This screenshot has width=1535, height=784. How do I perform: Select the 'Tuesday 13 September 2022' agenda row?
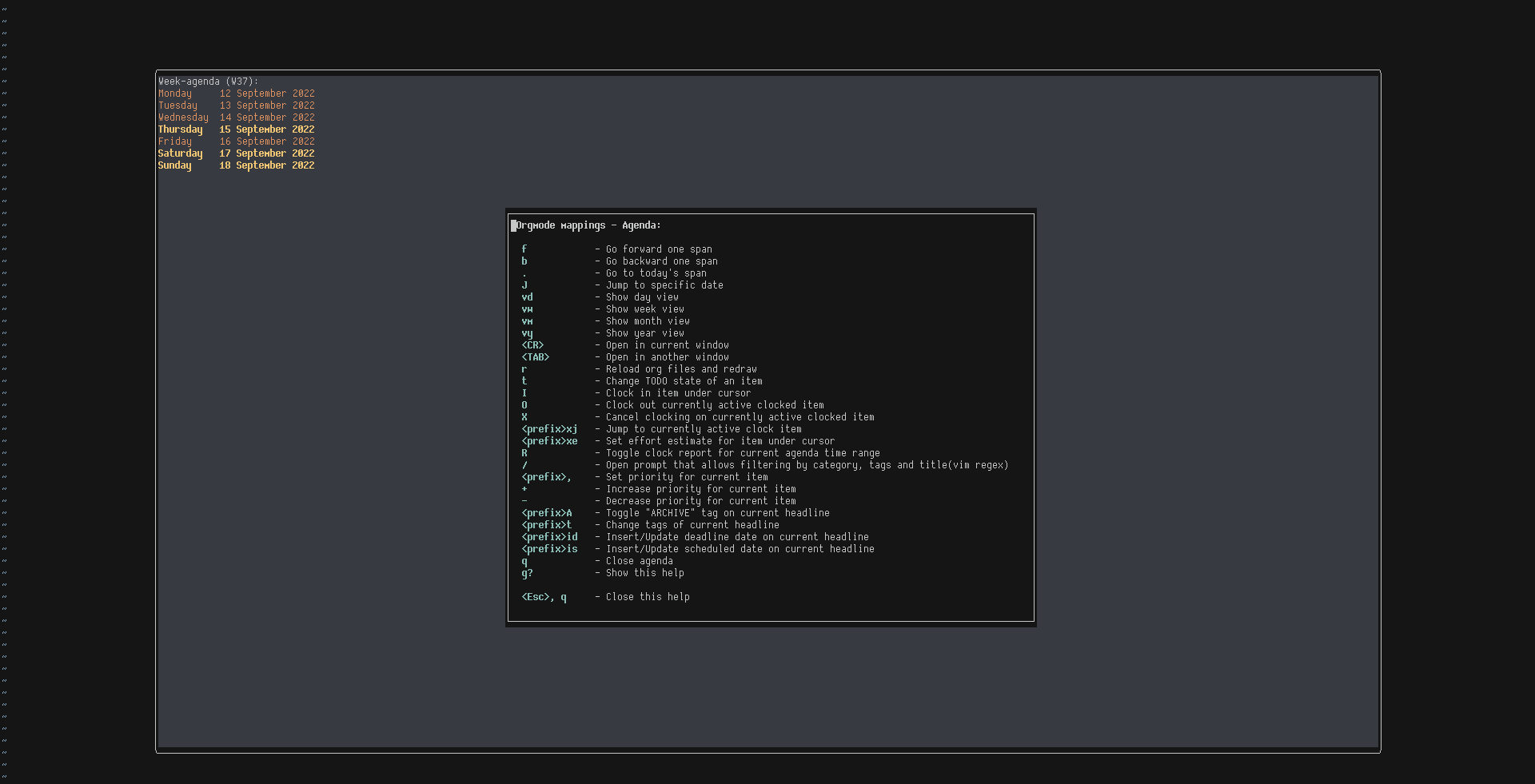[237, 105]
